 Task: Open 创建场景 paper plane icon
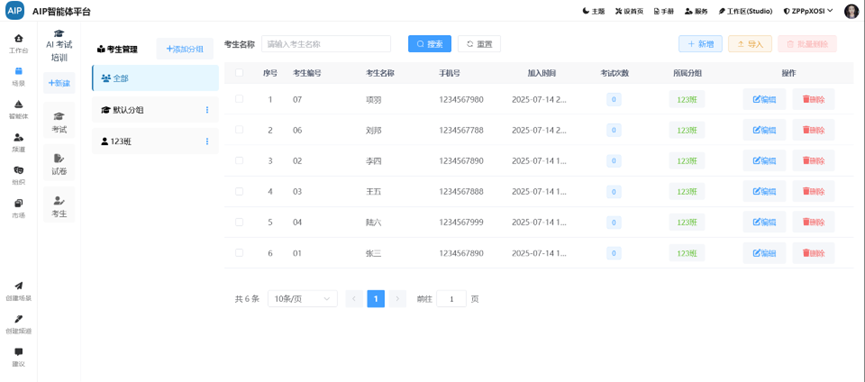coord(18,286)
